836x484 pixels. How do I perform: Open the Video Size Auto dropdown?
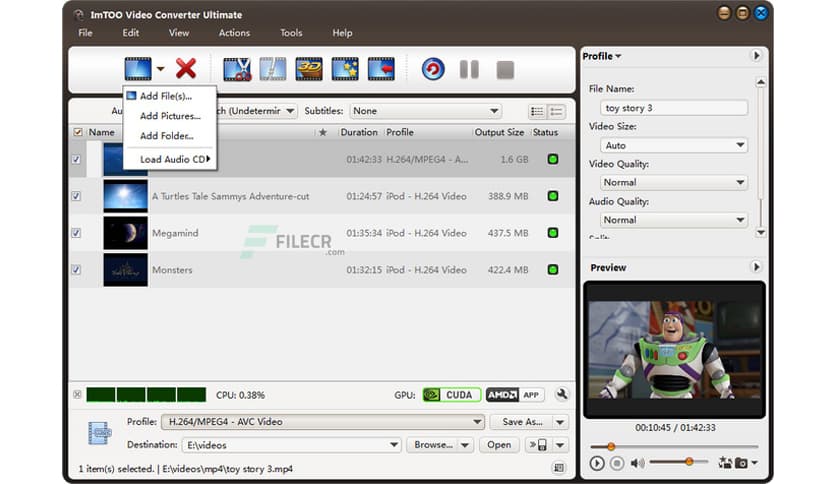[x=674, y=146]
